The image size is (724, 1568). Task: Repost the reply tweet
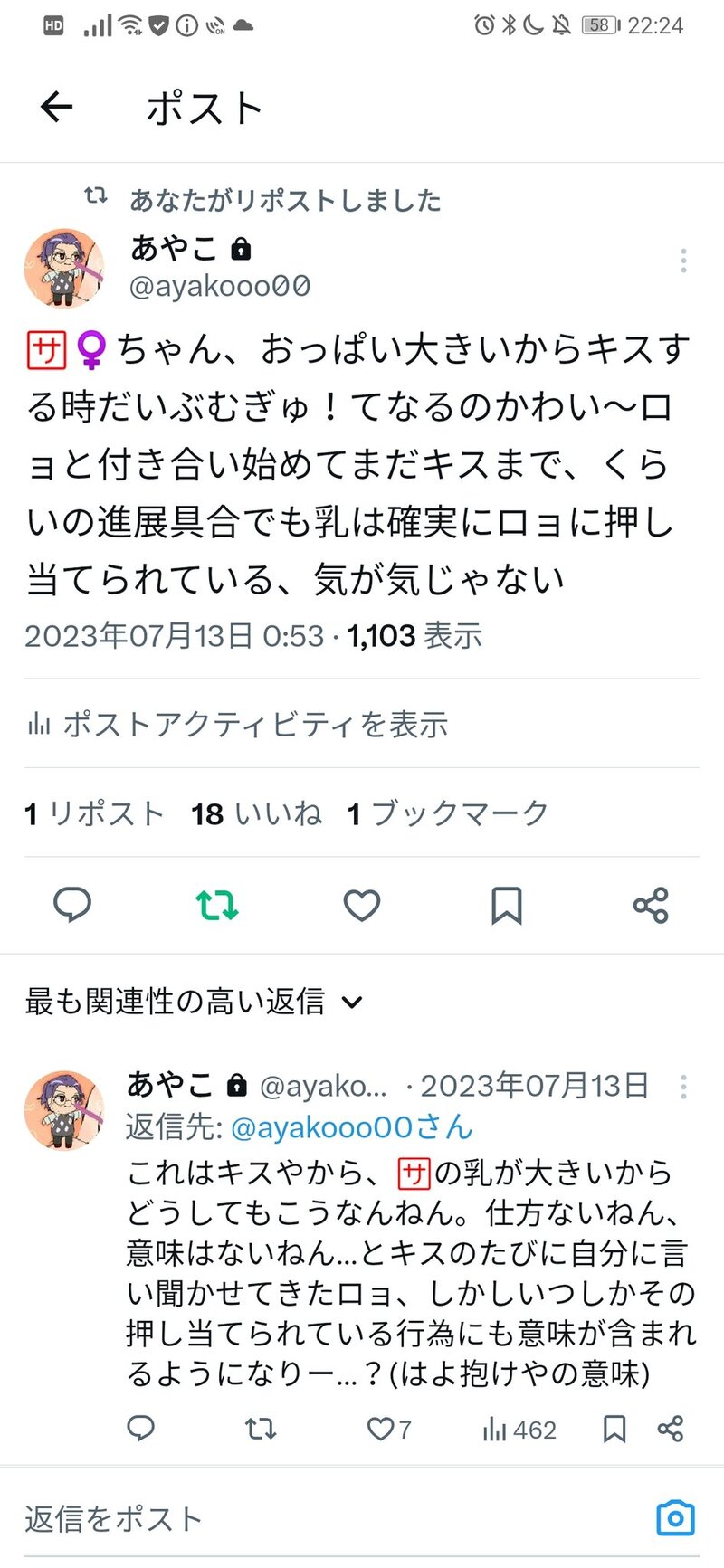point(261,1429)
